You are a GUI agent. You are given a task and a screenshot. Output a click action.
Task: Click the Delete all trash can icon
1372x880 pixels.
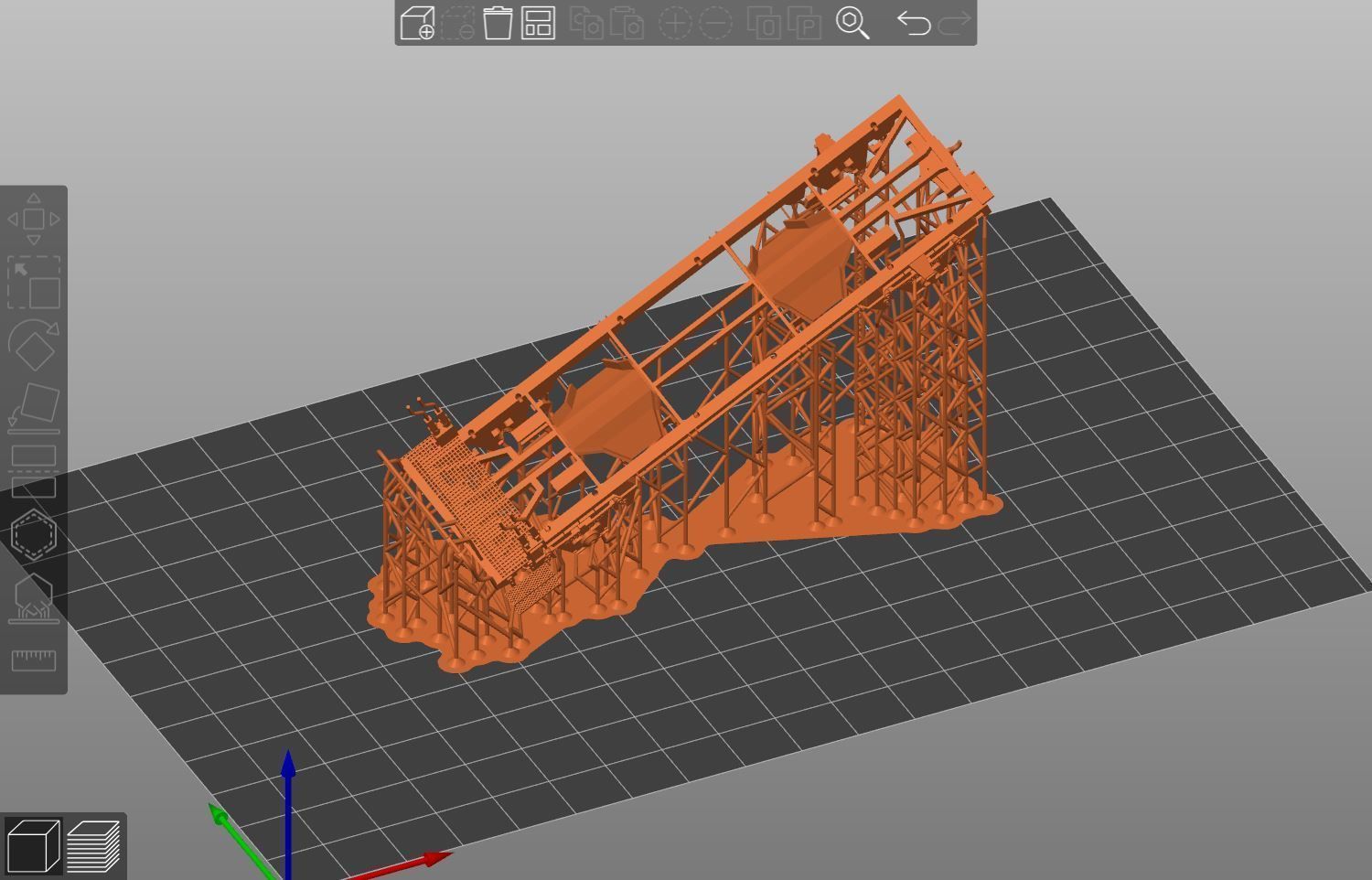(498, 23)
